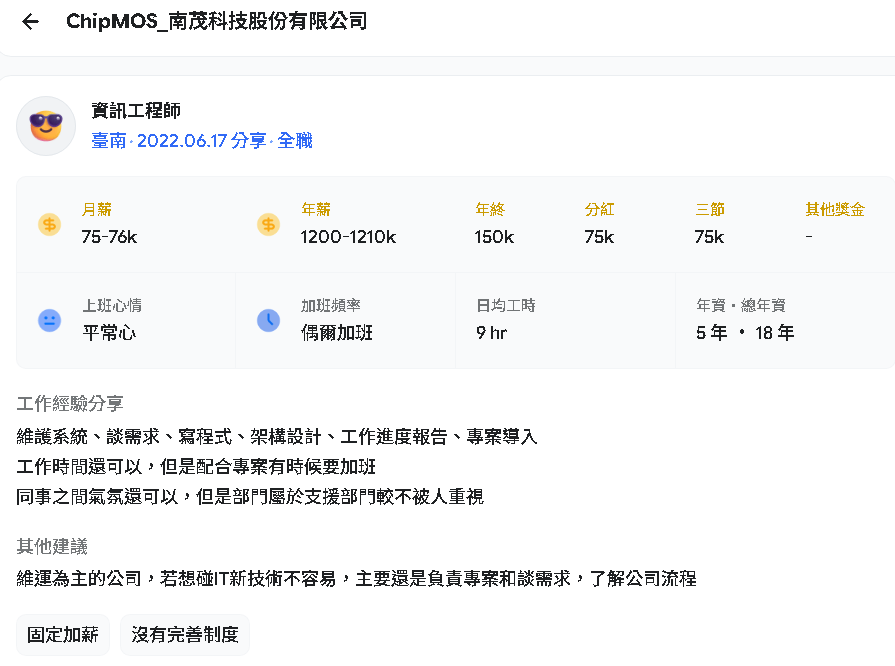Click the 其他獎金 label

pos(835,209)
